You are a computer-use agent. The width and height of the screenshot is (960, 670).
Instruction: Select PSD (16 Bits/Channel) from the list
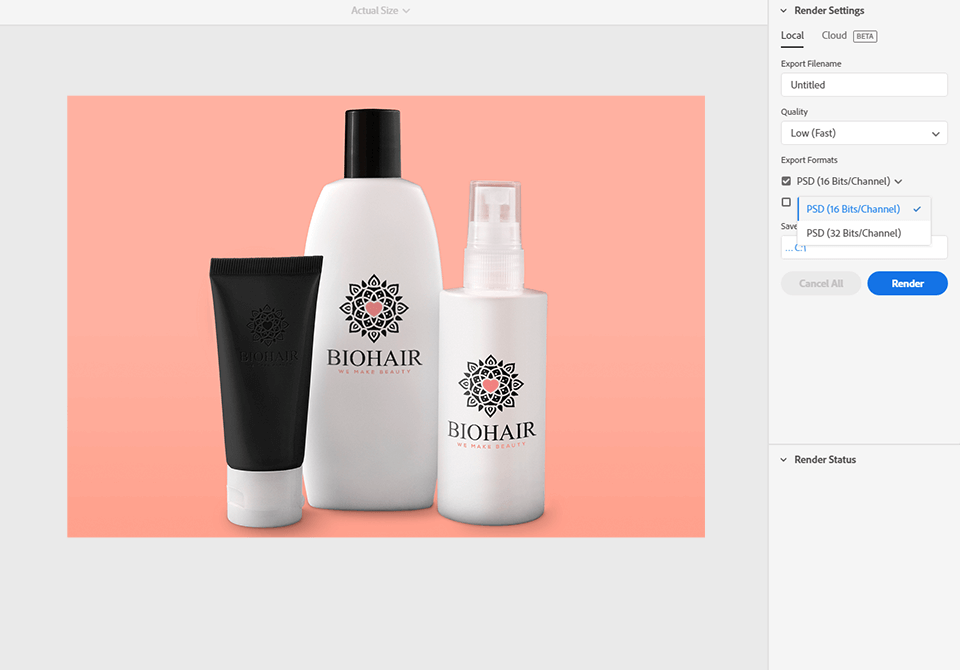[853, 209]
